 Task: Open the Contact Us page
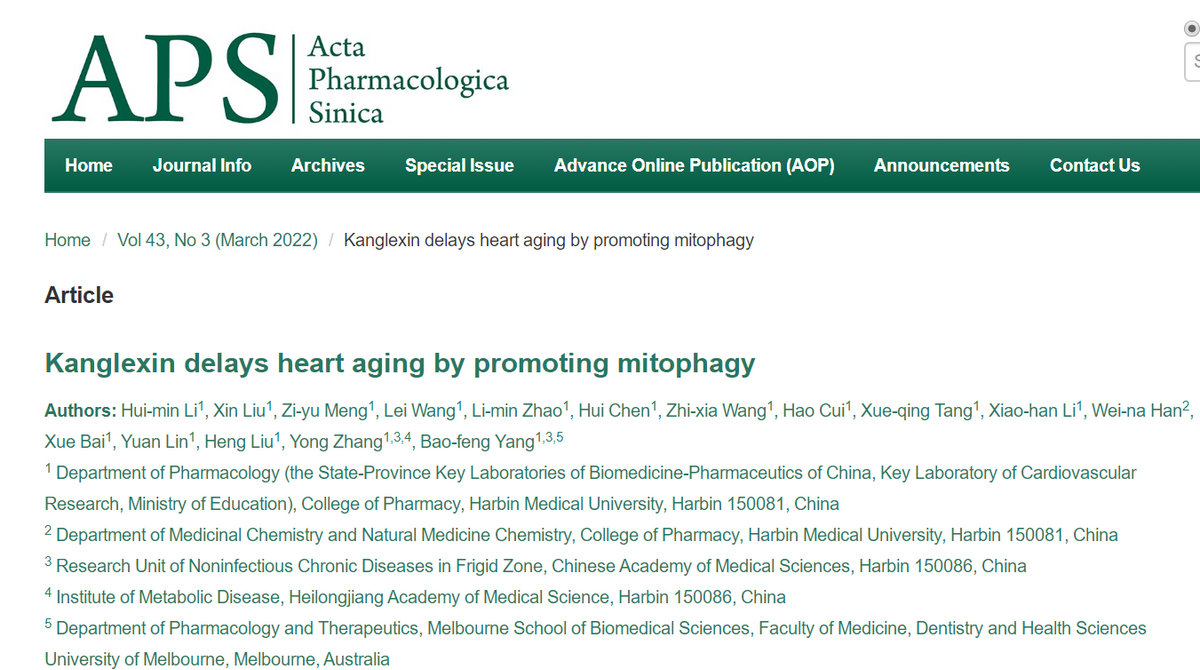tap(1094, 166)
